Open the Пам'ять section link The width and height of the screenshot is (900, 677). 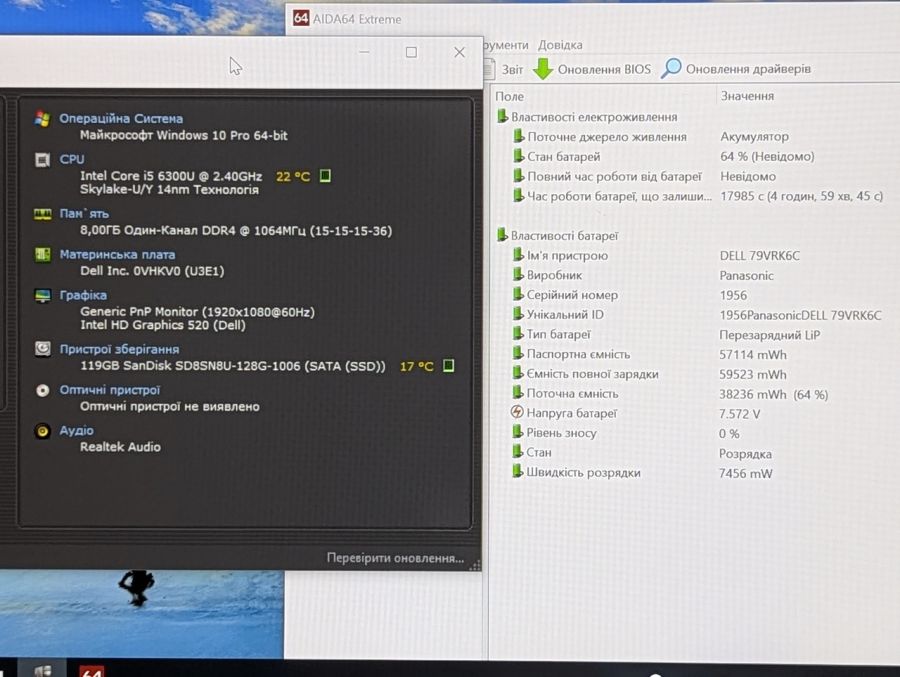click(x=84, y=214)
